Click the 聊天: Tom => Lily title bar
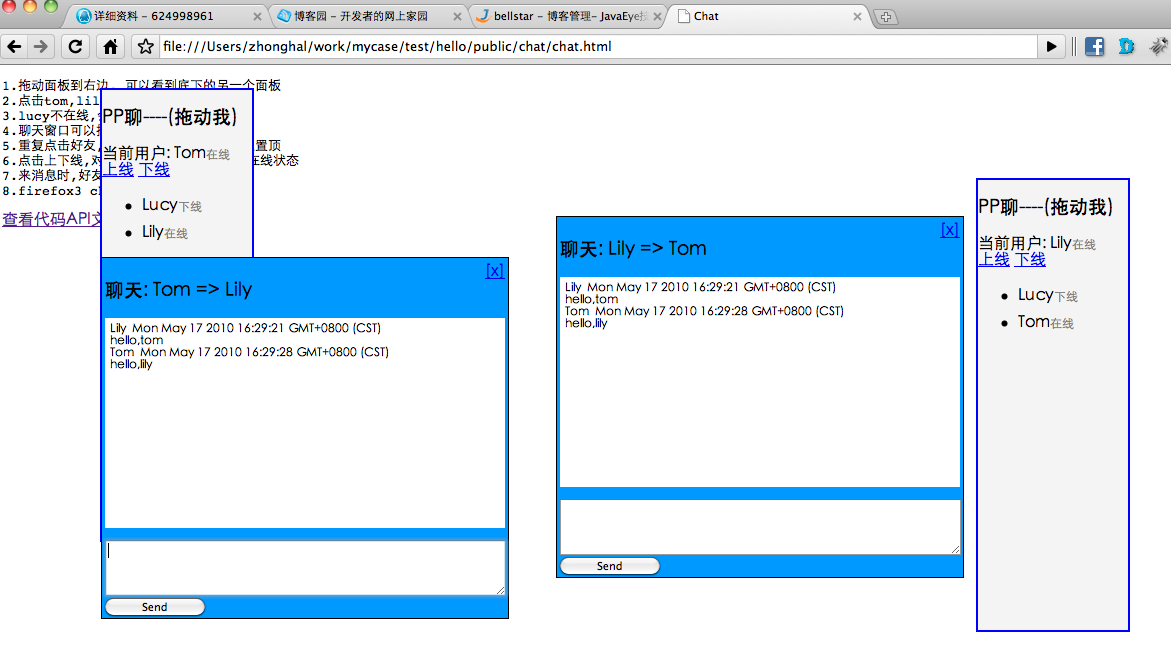This screenshot has height=660, width=1171. click(x=179, y=290)
